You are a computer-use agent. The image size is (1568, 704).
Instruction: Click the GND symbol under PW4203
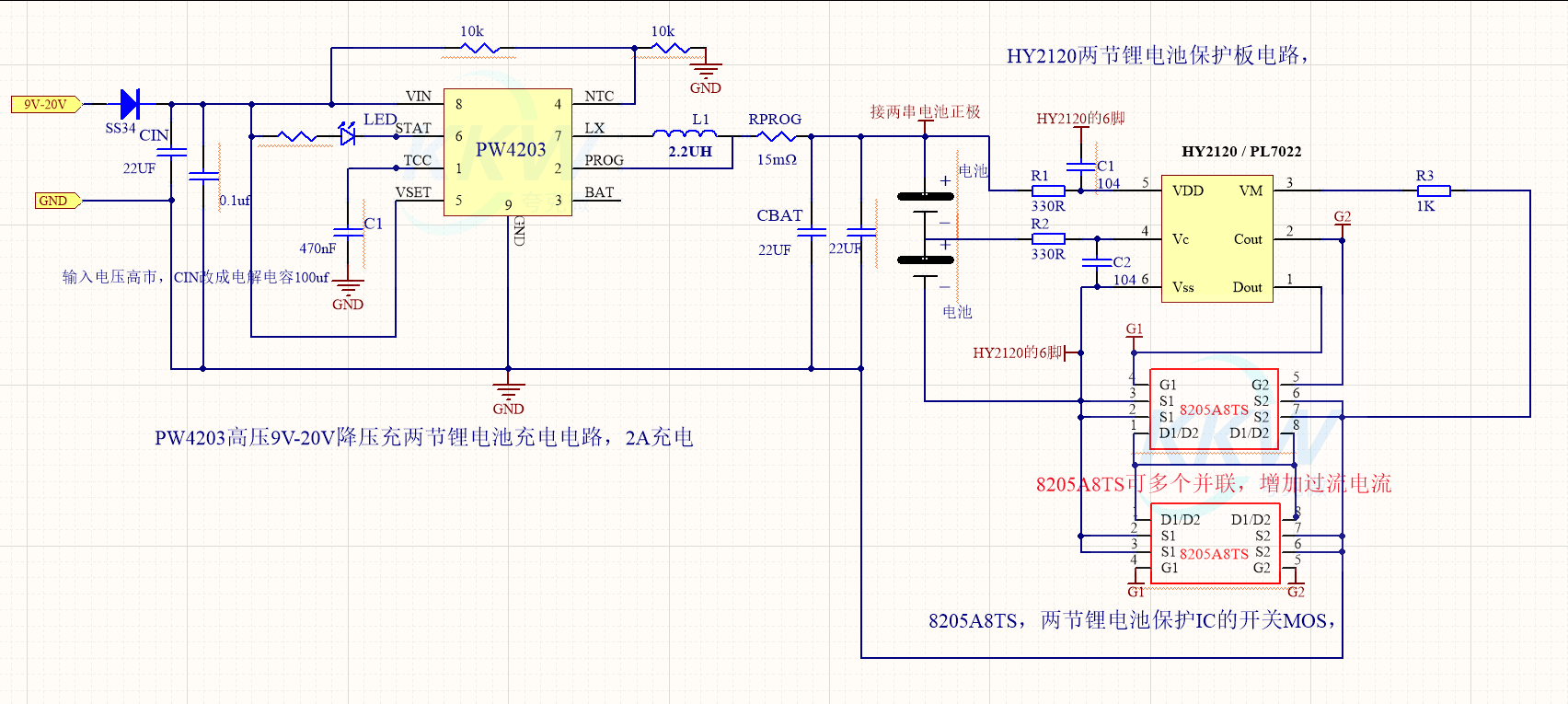[x=508, y=397]
